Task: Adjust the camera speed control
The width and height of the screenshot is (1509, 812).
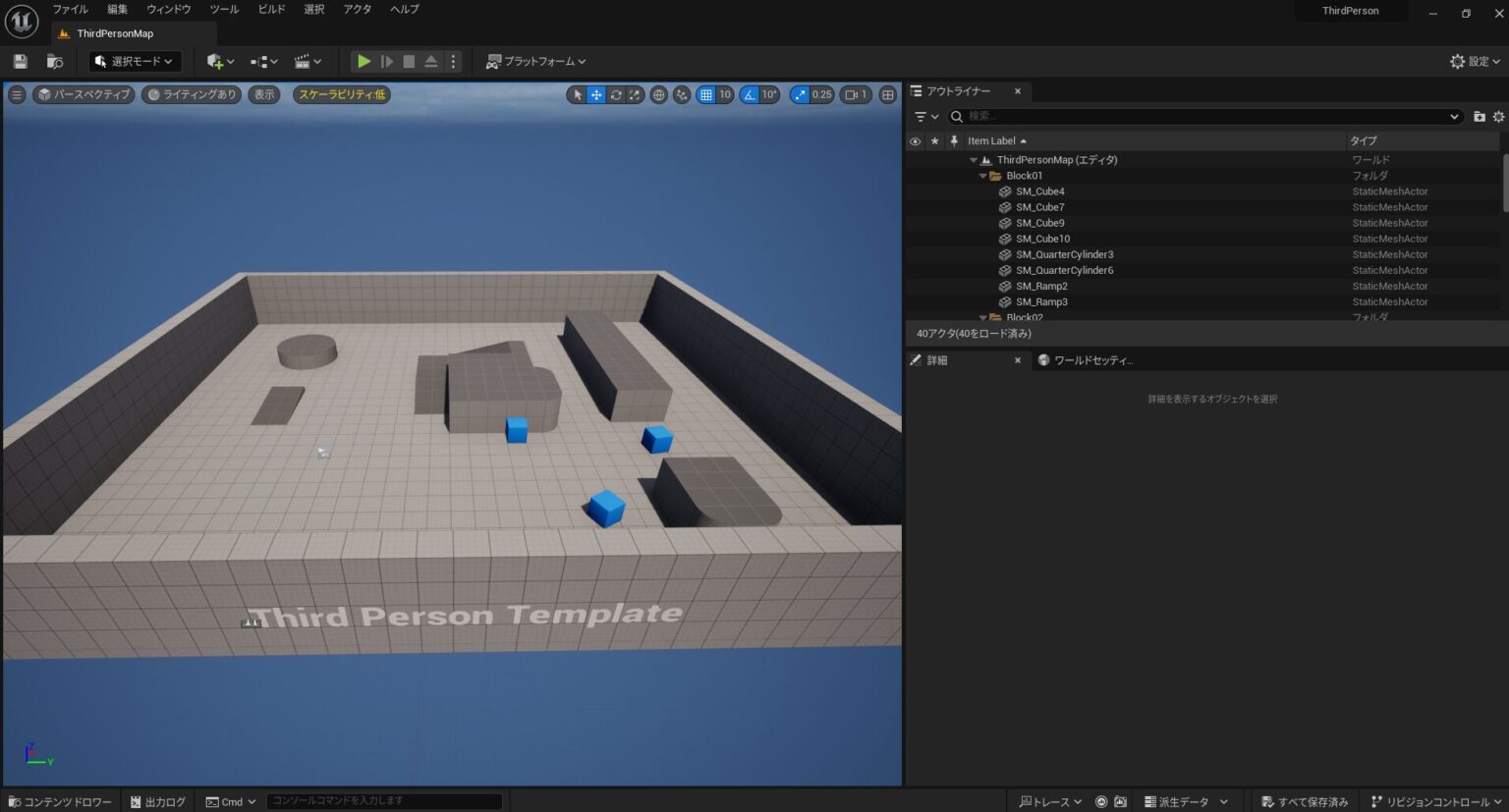Action: coord(854,94)
